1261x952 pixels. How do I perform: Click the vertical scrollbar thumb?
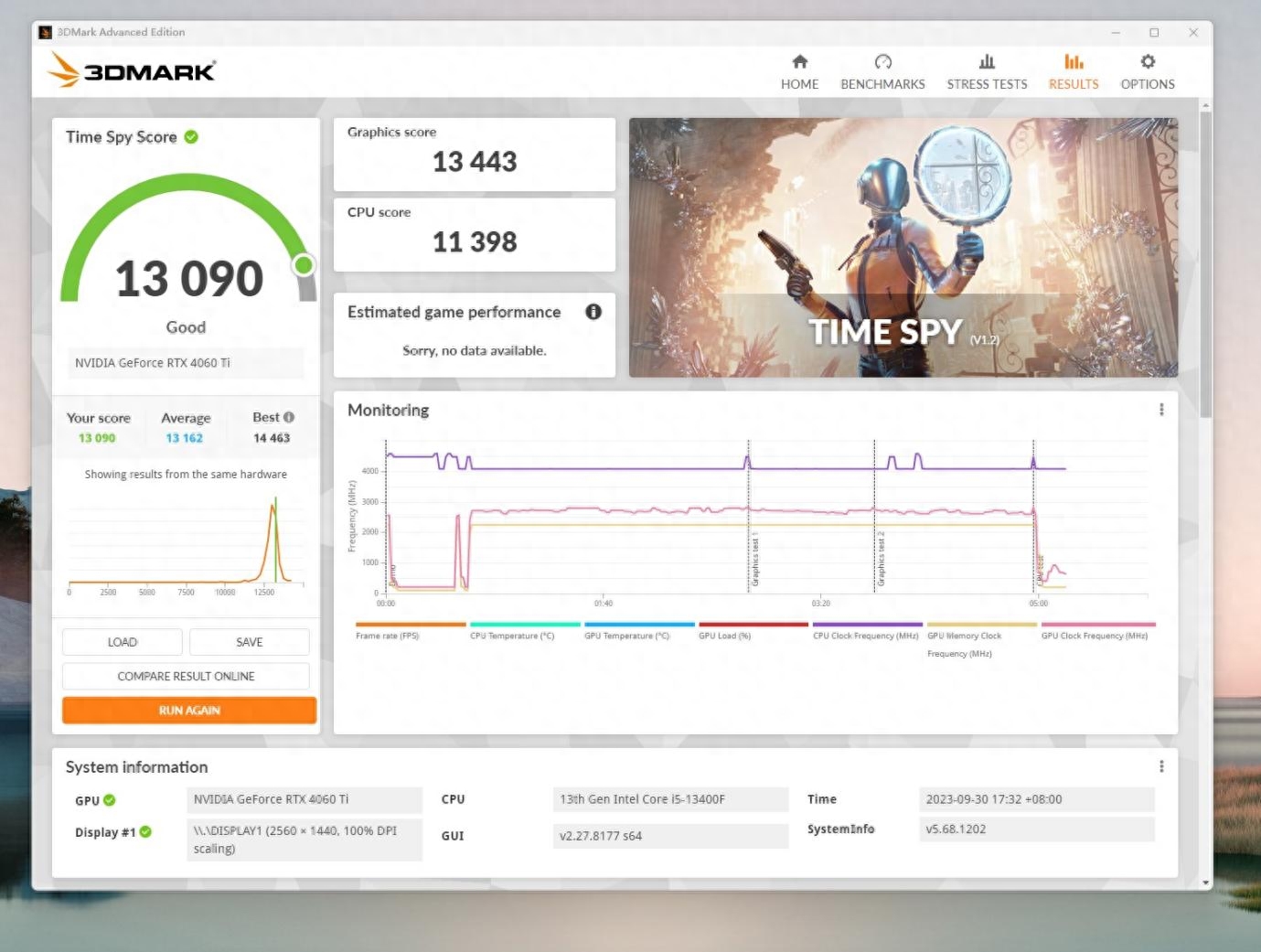point(1205,265)
